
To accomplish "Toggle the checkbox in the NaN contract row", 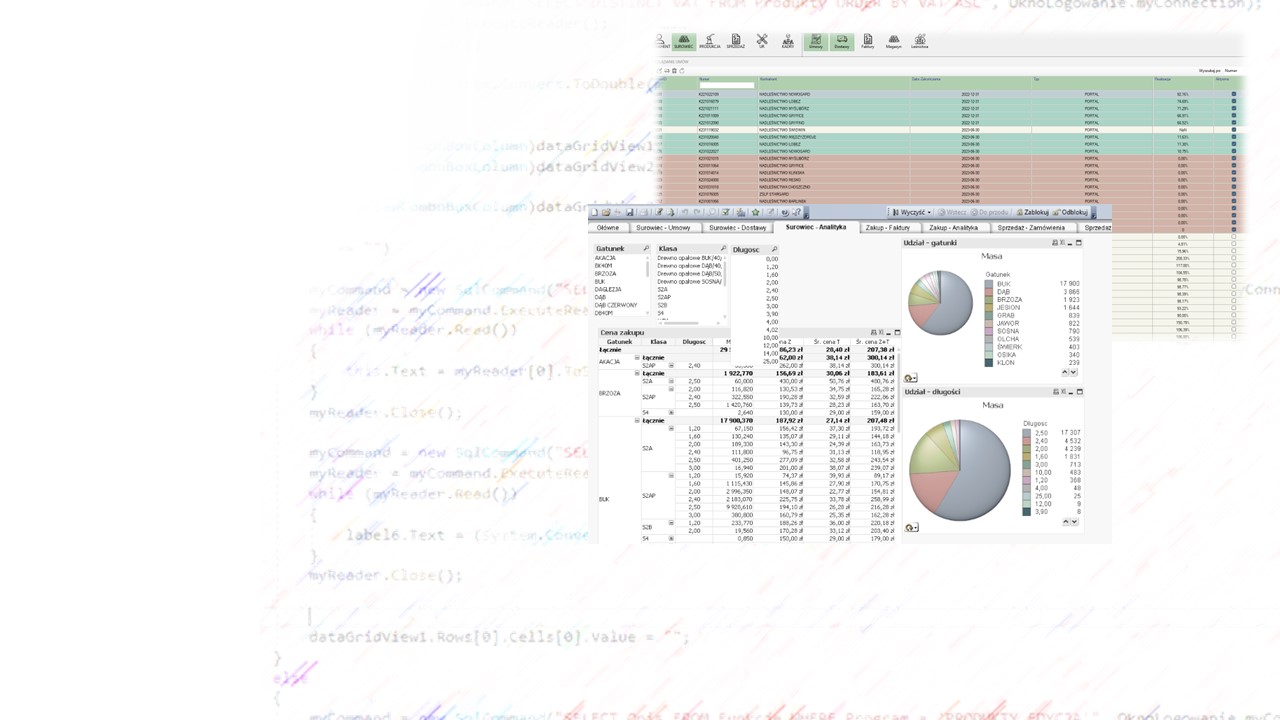I will 1233,130.
